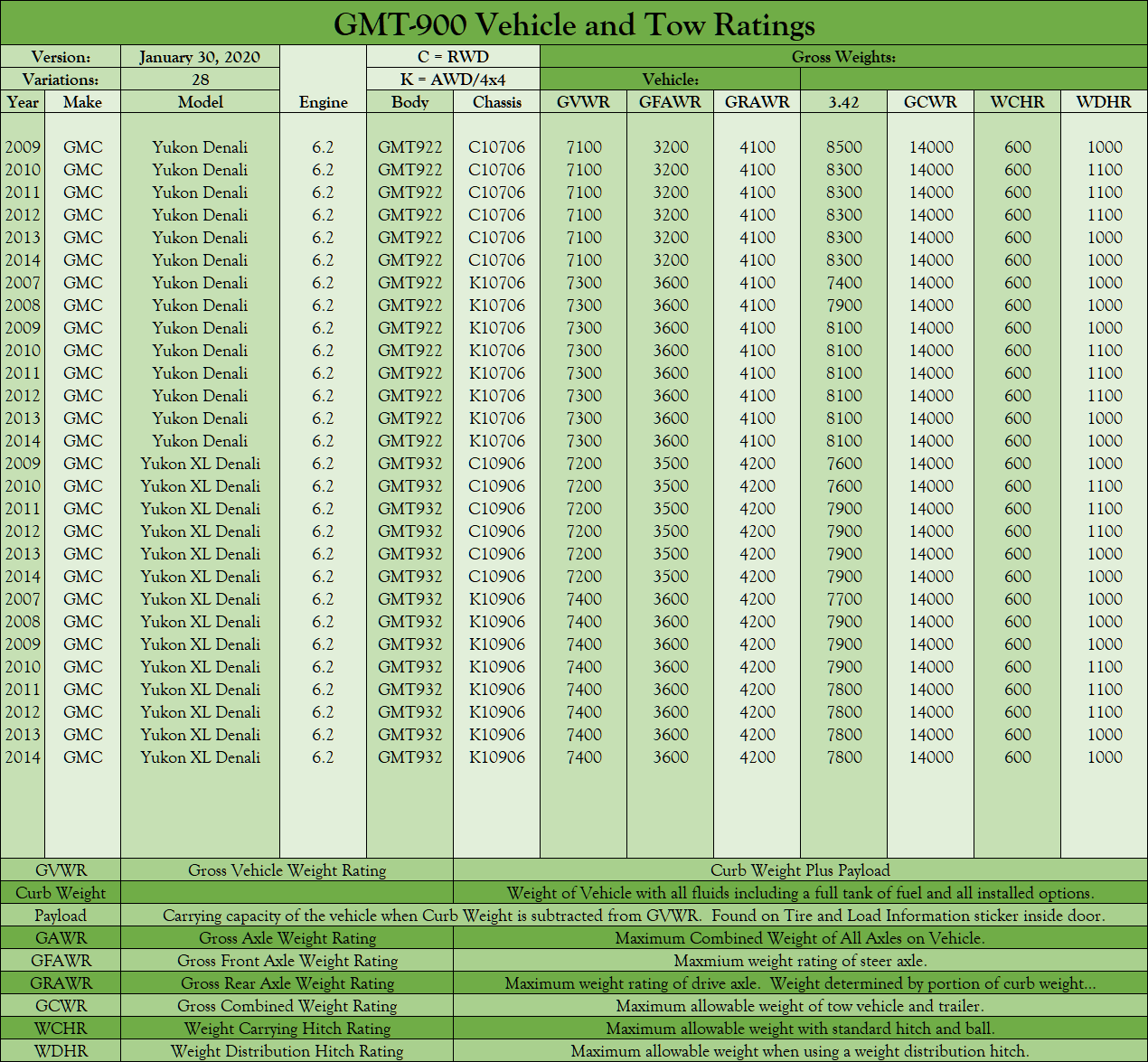Click the 'WDHR' column header in table
The width and height of the screenshot is (1148, 1062).
click(1104, 102)
